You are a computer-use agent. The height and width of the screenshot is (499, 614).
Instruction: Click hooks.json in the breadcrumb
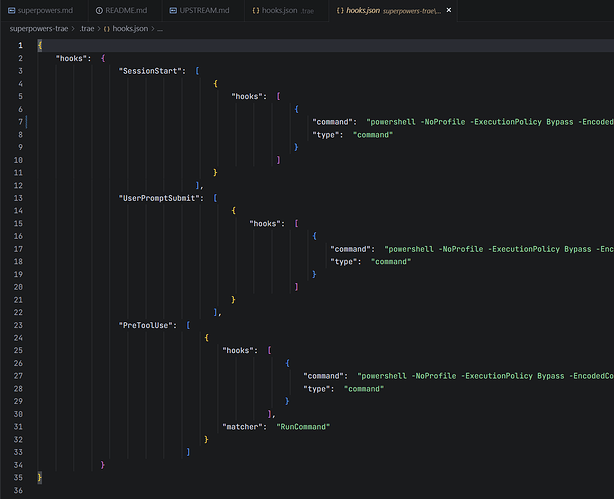click(x=130, y=29)
